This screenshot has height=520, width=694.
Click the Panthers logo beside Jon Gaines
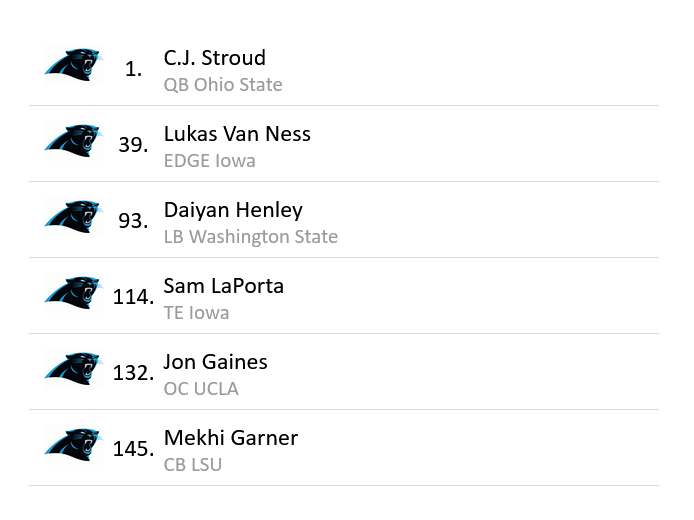coord(73,370)
